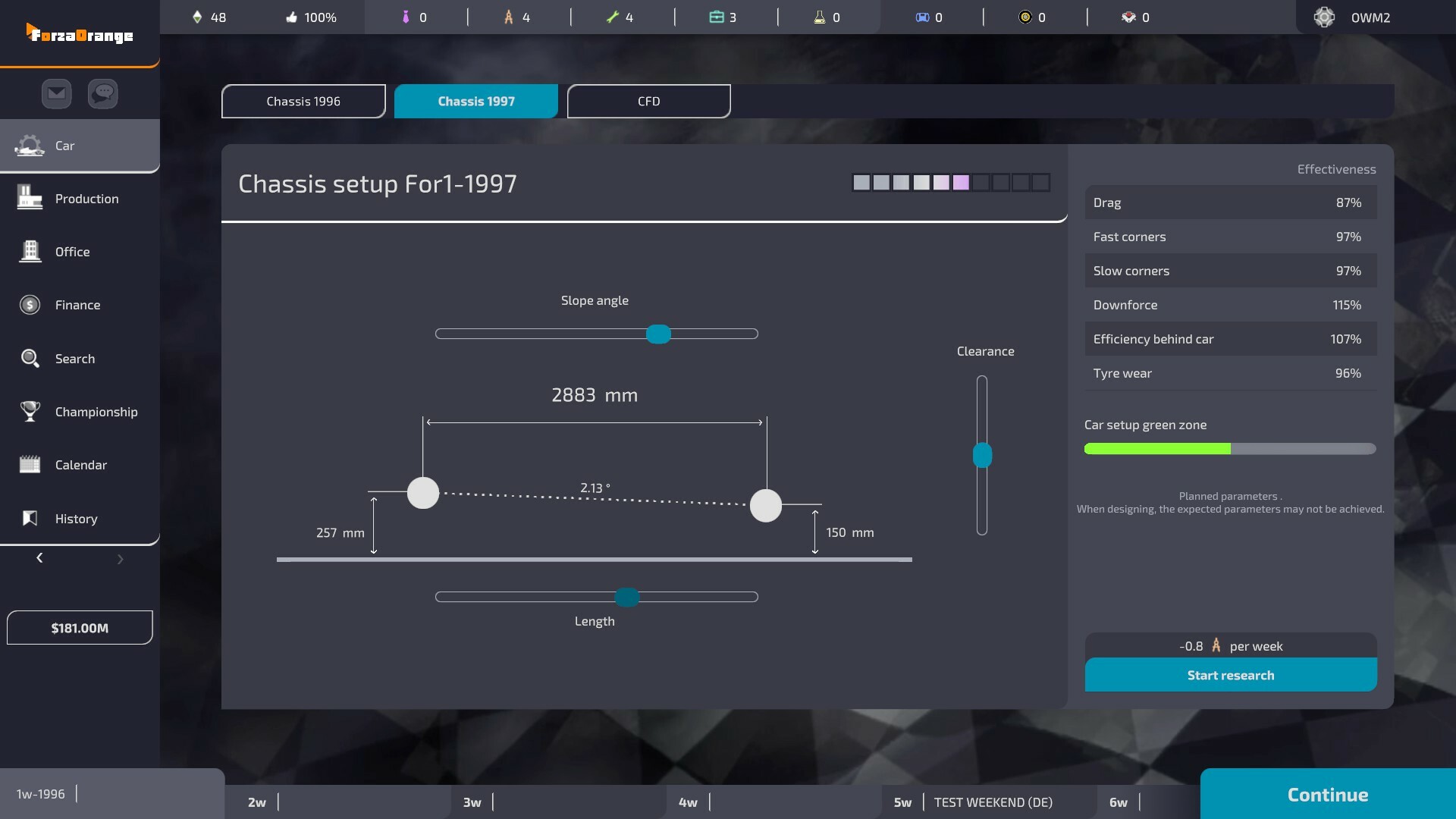This screenshot has height=819, width=1456.
Task: Open the Championship trophy icon
Action: point(29,411)
